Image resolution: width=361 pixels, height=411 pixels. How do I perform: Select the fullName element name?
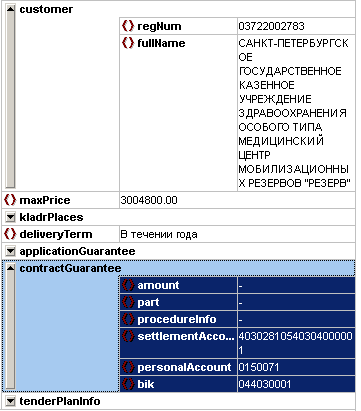pyautogui.click(x=161, y=43)
